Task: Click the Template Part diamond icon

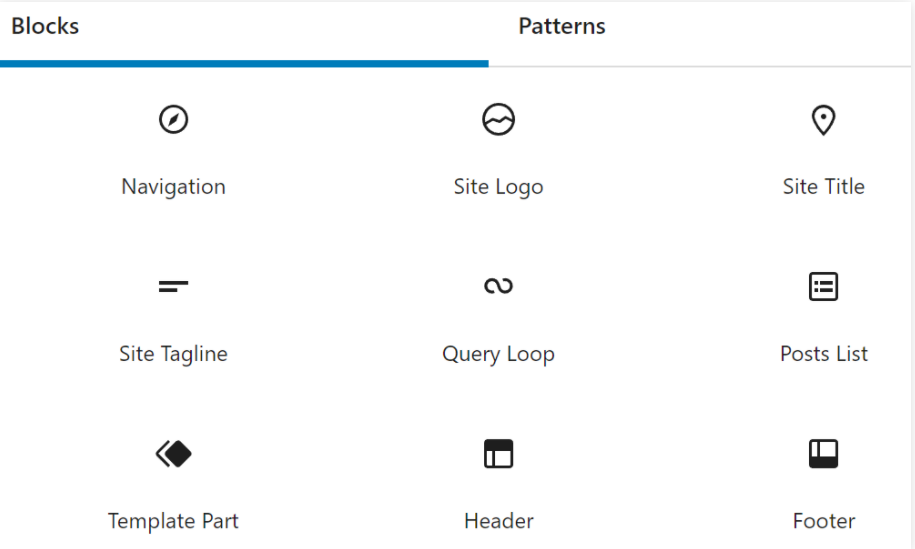Action: 173,454
